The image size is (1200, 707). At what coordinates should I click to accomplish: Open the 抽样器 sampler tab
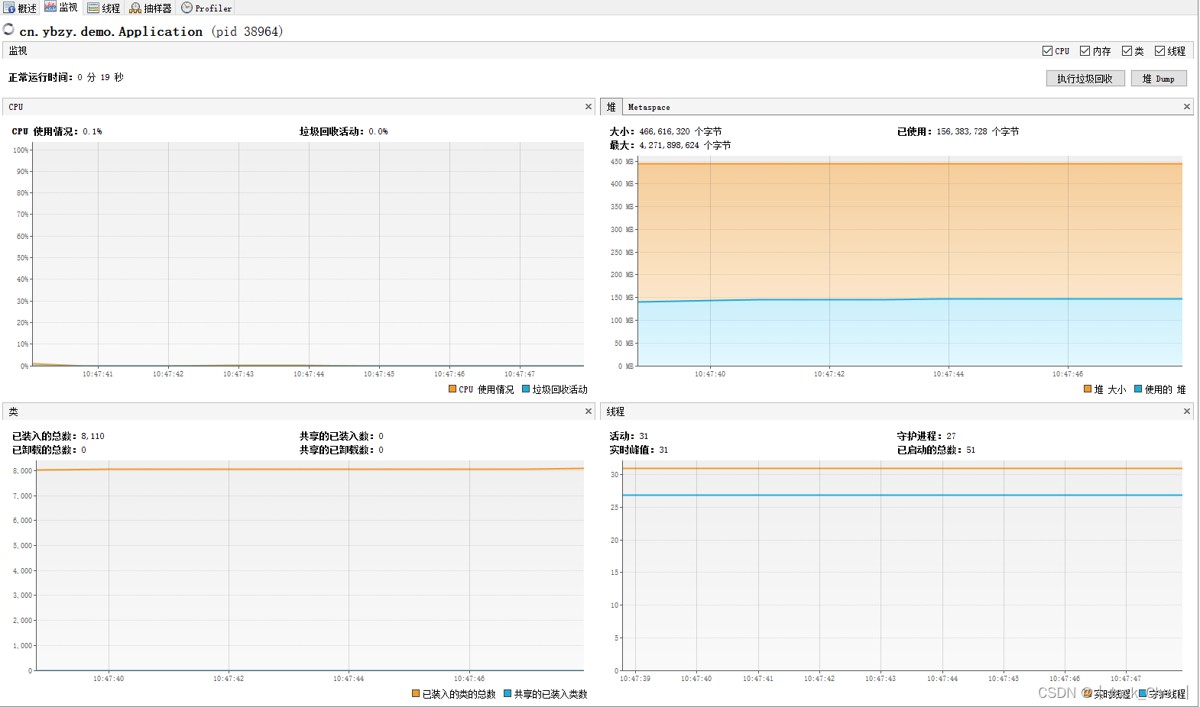(x=151, y=8)
